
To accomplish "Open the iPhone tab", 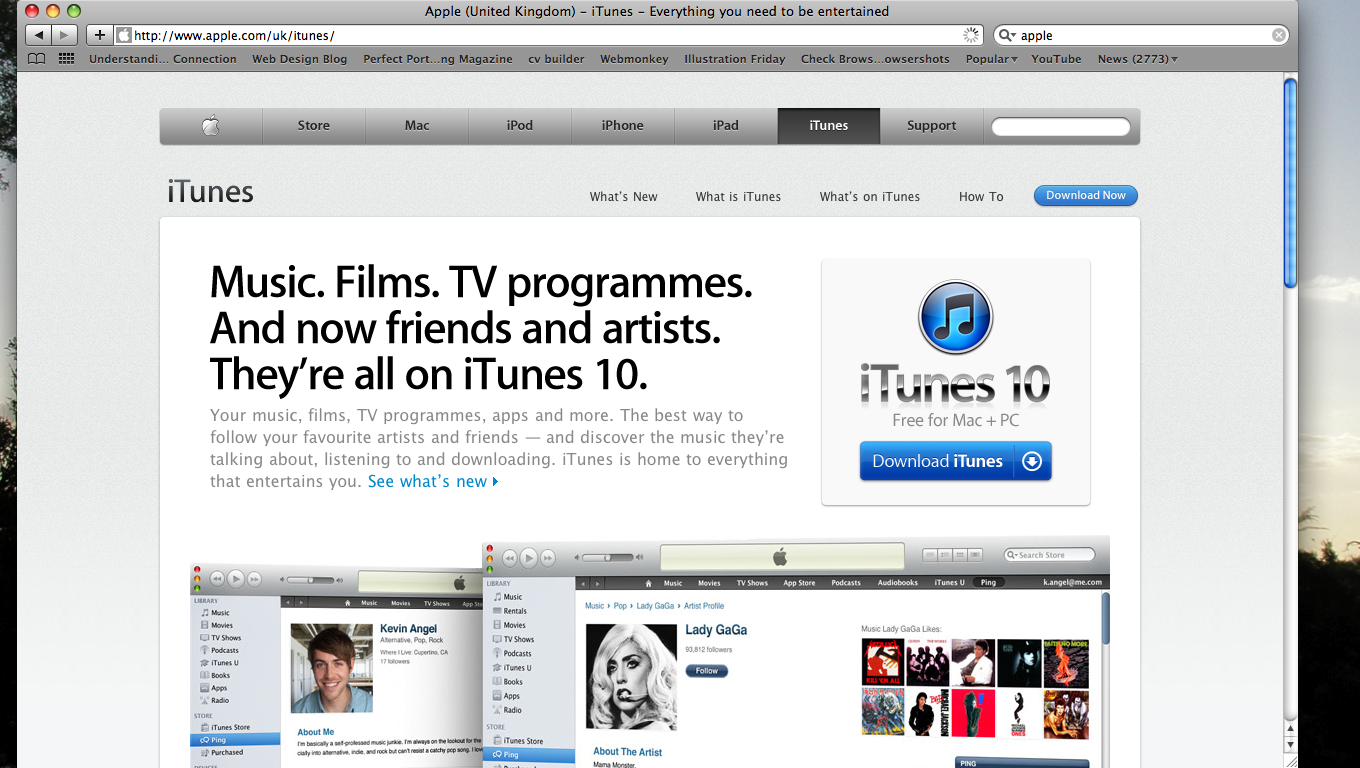I will point(622,125).
